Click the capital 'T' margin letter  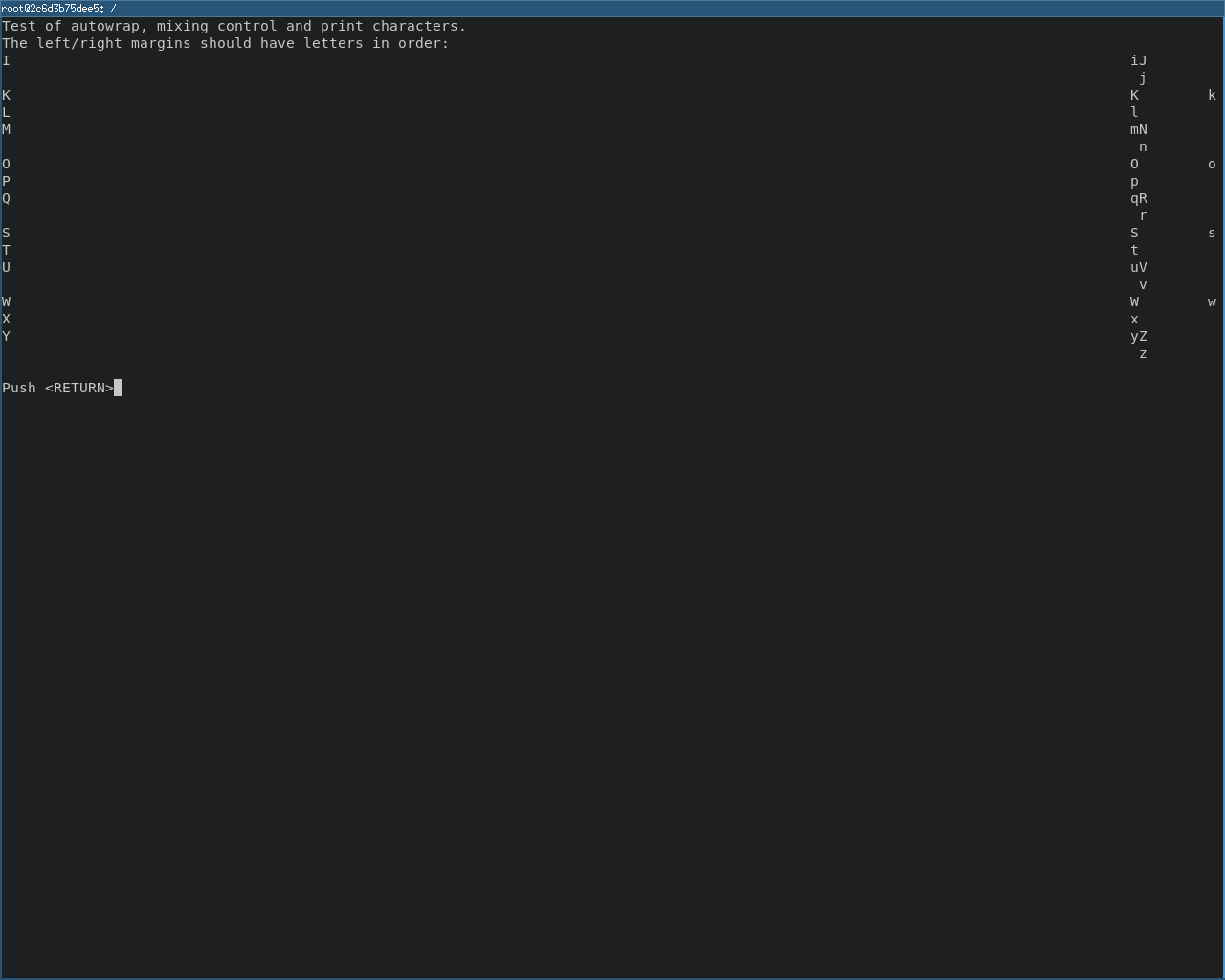pyautogui.click(x=6, y=250)
